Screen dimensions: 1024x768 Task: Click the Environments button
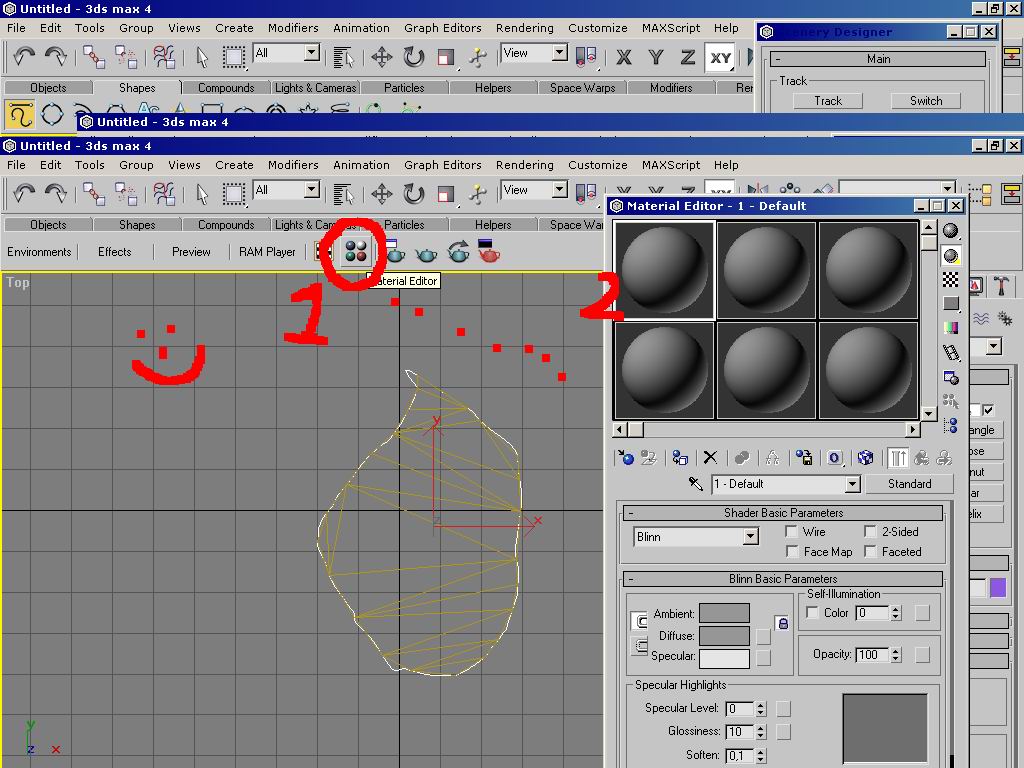coord(39,252)
